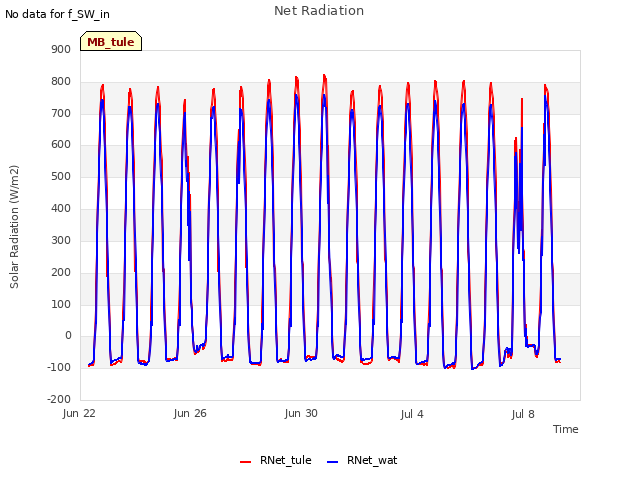Click the 500 y-axis tick label

point(61,176)
